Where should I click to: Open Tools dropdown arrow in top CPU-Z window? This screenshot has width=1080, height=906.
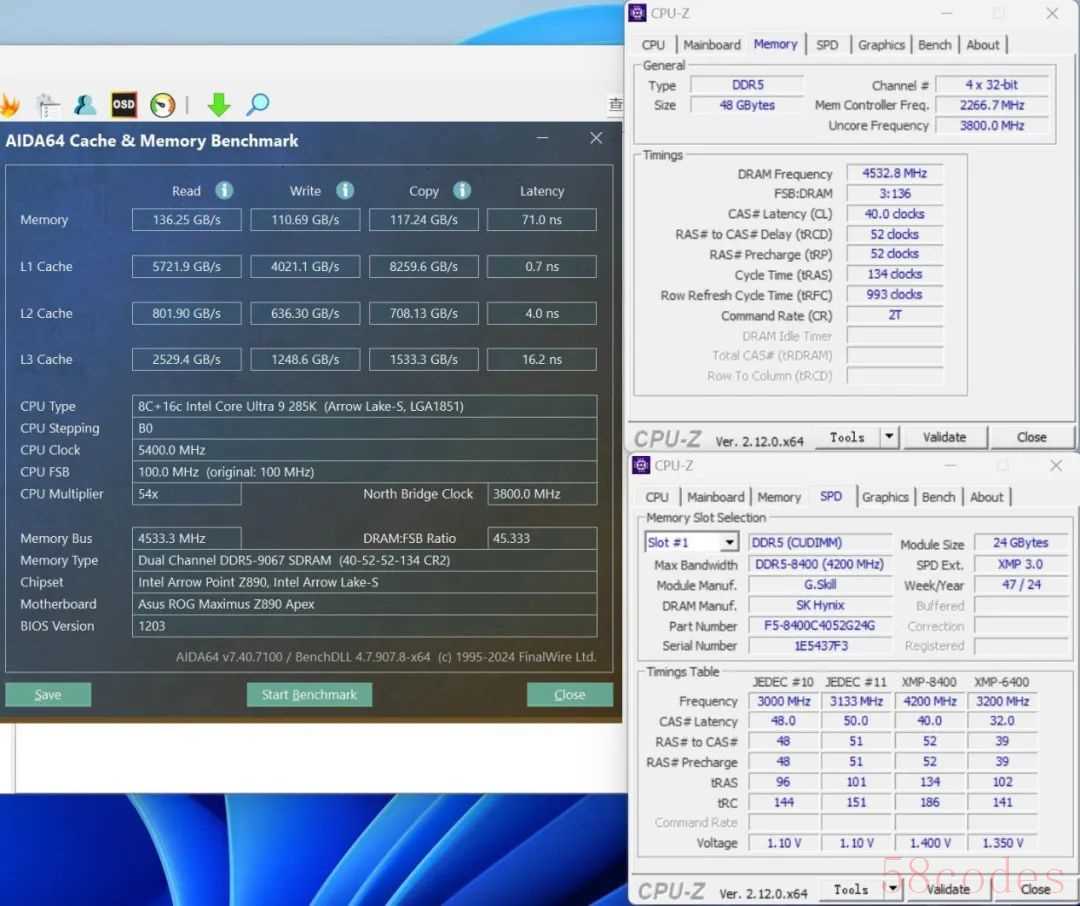889,437
